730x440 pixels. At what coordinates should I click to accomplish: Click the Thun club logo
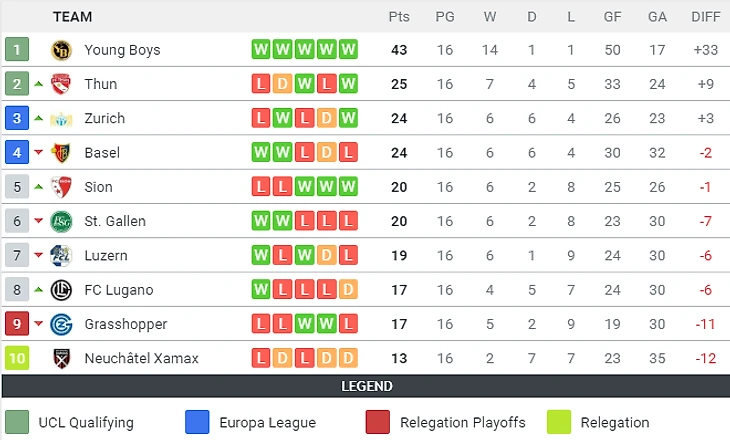point(61,84)
